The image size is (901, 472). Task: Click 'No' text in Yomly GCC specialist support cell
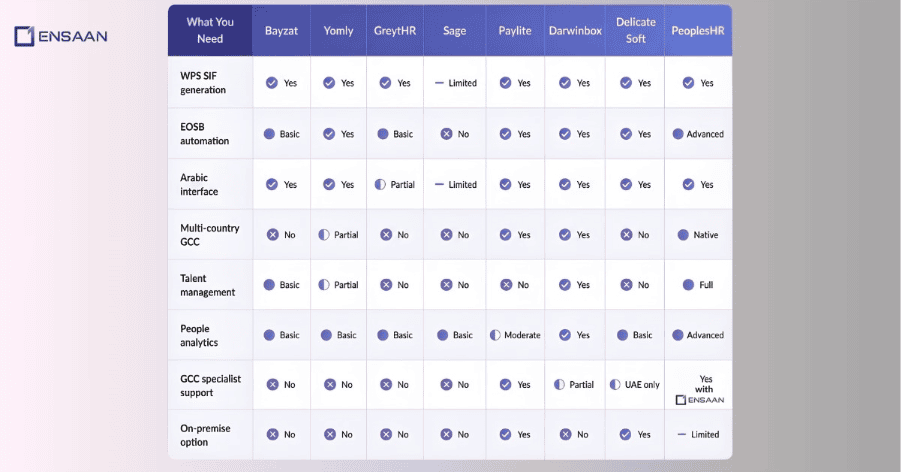pyautogui.click(x=346, y=385)
